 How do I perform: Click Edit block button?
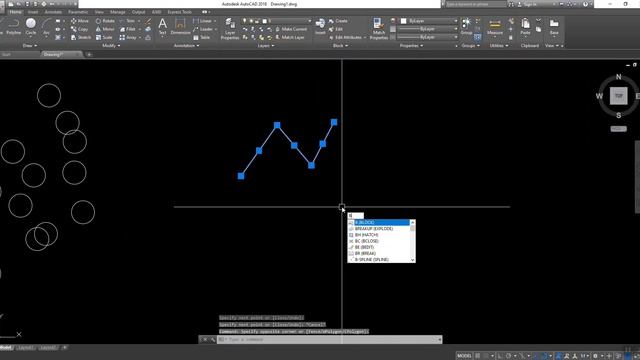[336, 29]
